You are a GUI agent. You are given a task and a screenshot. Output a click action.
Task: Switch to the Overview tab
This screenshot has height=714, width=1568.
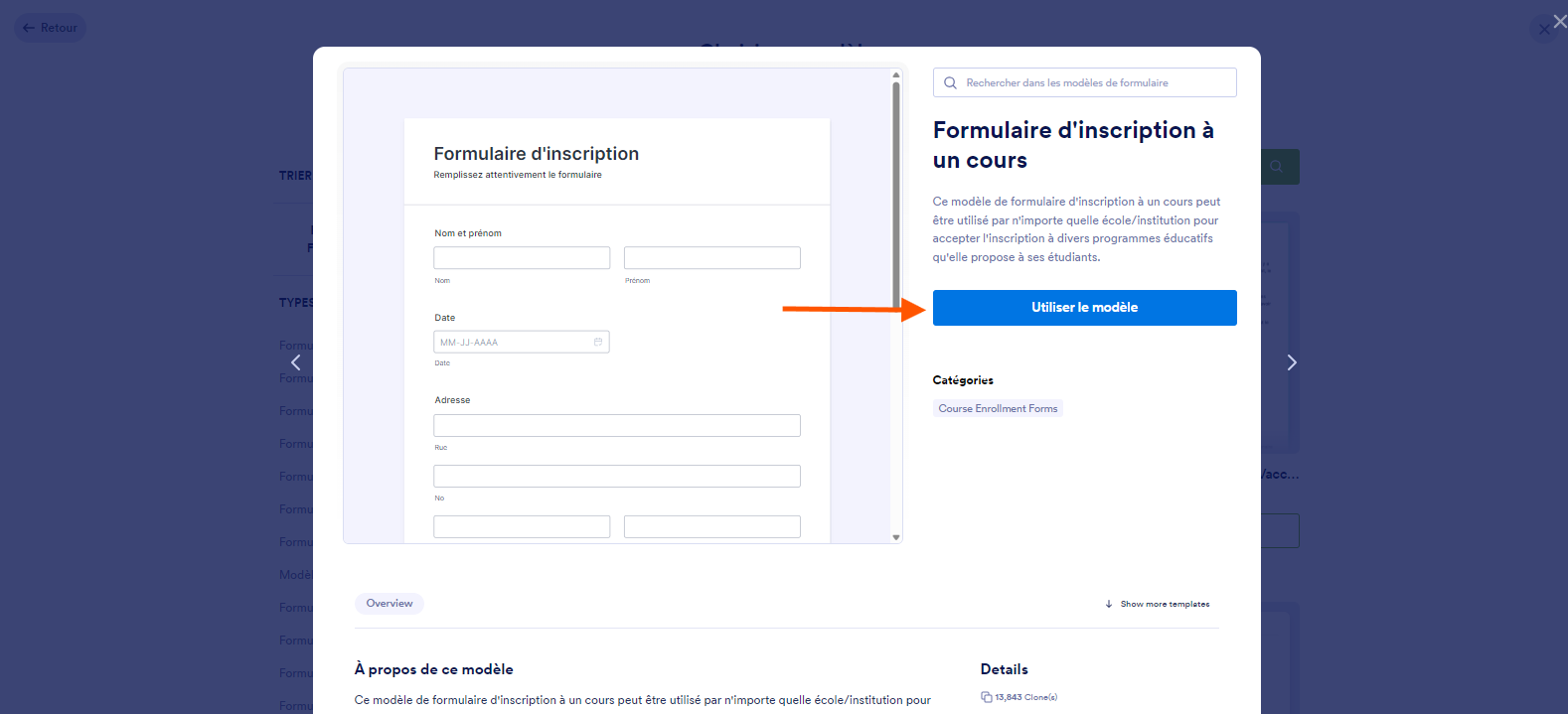click(390, 604)
